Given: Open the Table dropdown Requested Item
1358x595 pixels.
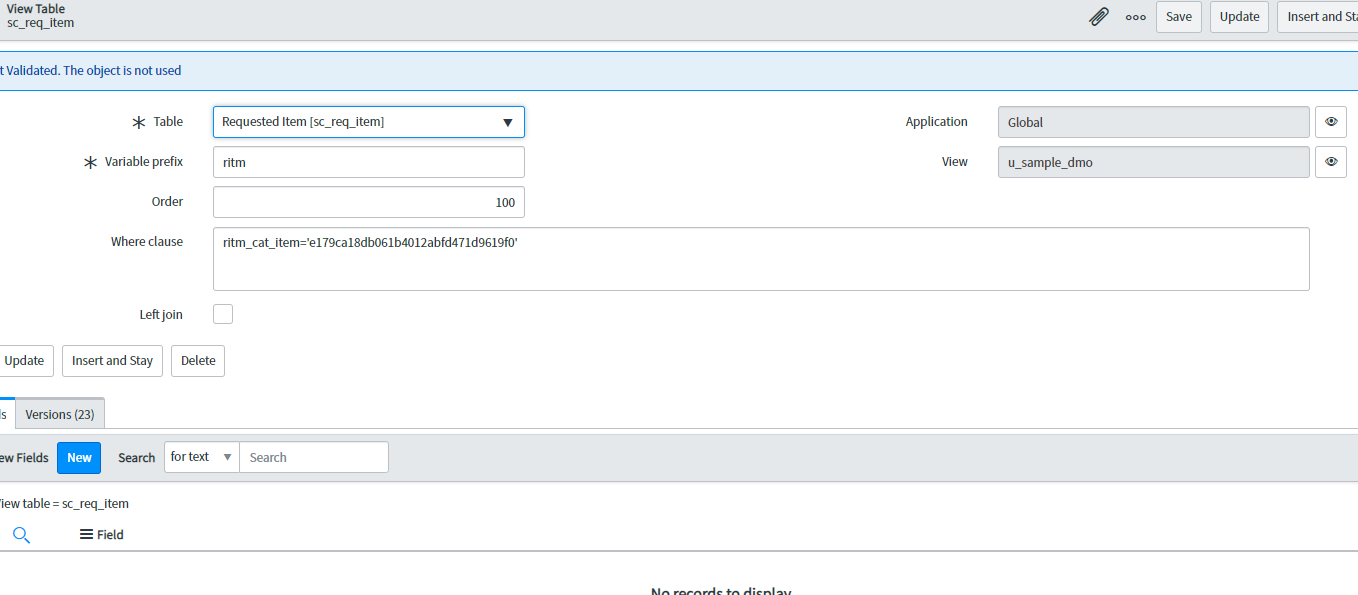Looking at the screenshot, I should point(368,122).
